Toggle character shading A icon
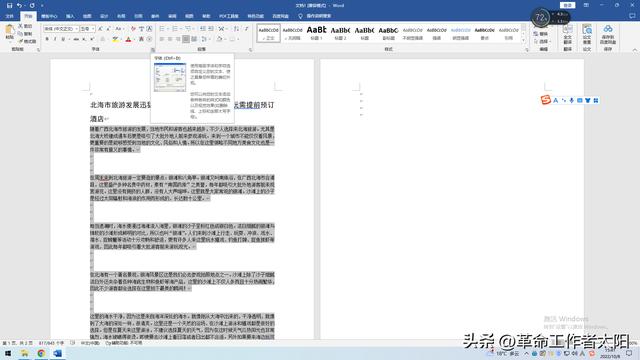 pos(141,39)
